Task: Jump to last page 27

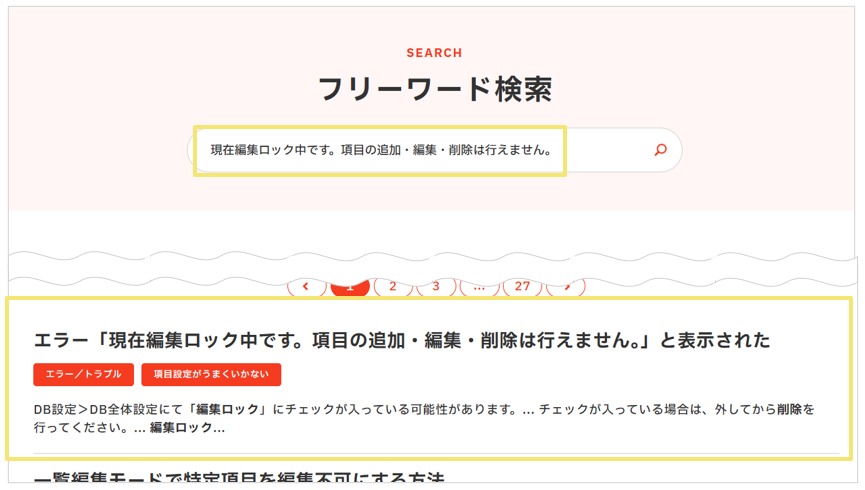Action: pos(522,287)
